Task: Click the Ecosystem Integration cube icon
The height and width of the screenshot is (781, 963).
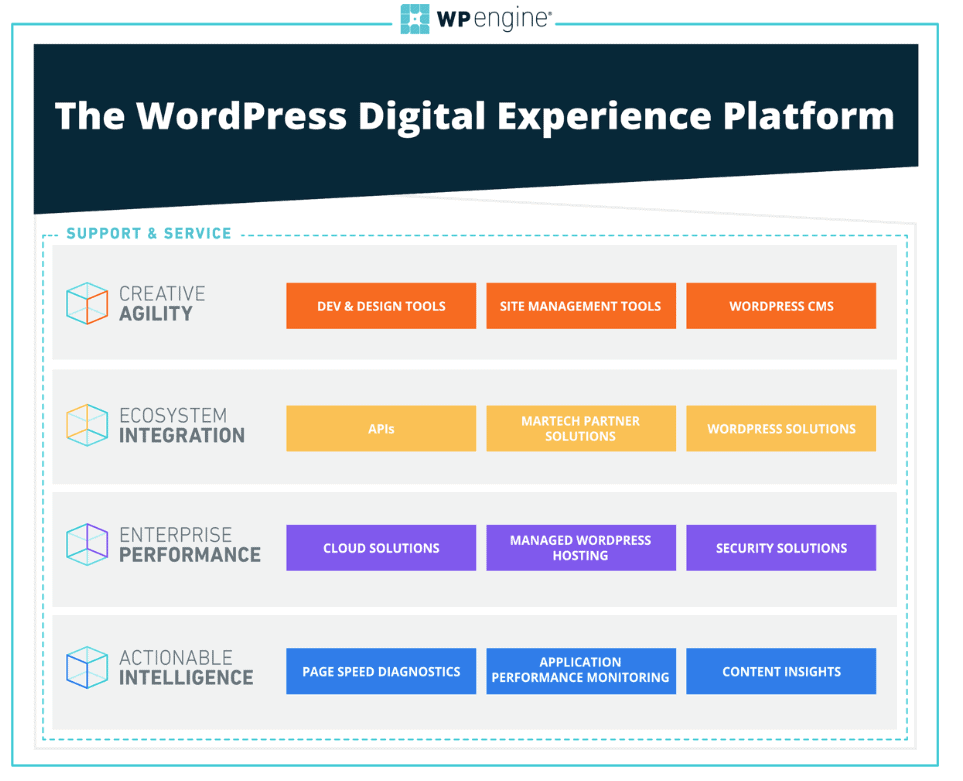Action: 87,425
